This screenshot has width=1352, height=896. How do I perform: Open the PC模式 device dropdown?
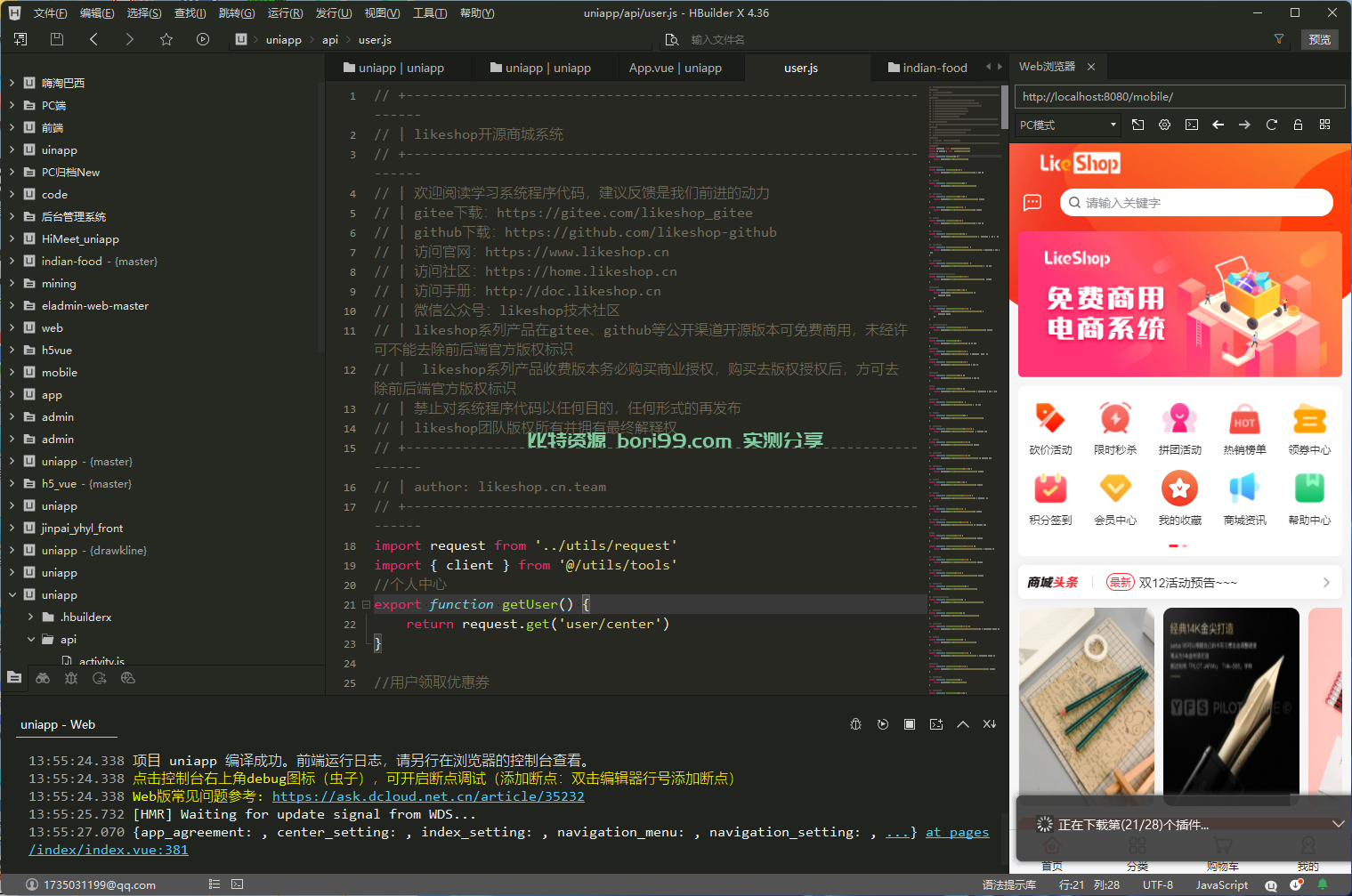[1068, 125]
